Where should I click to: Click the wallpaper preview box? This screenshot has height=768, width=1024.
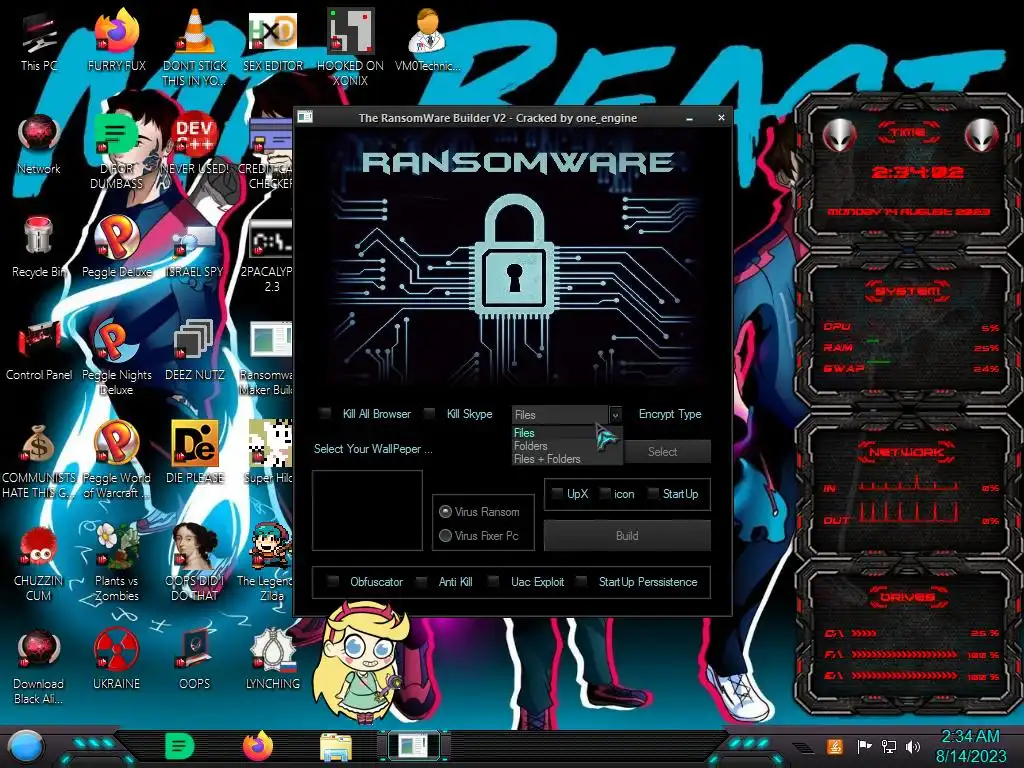[367, 510]
